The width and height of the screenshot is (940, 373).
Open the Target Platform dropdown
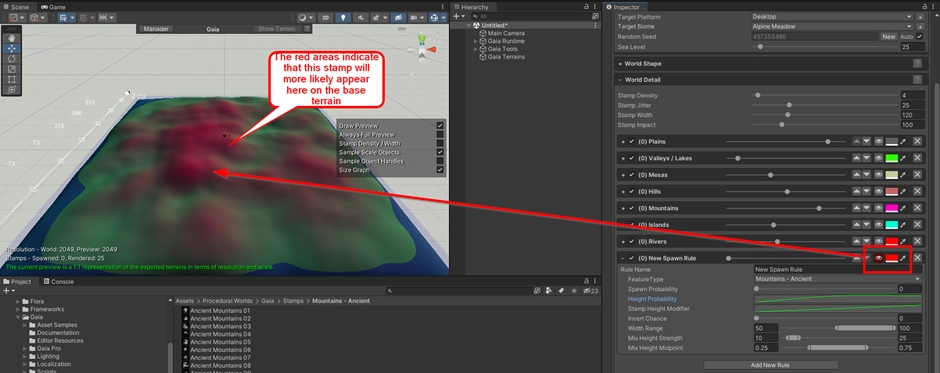tap(832, 17)
